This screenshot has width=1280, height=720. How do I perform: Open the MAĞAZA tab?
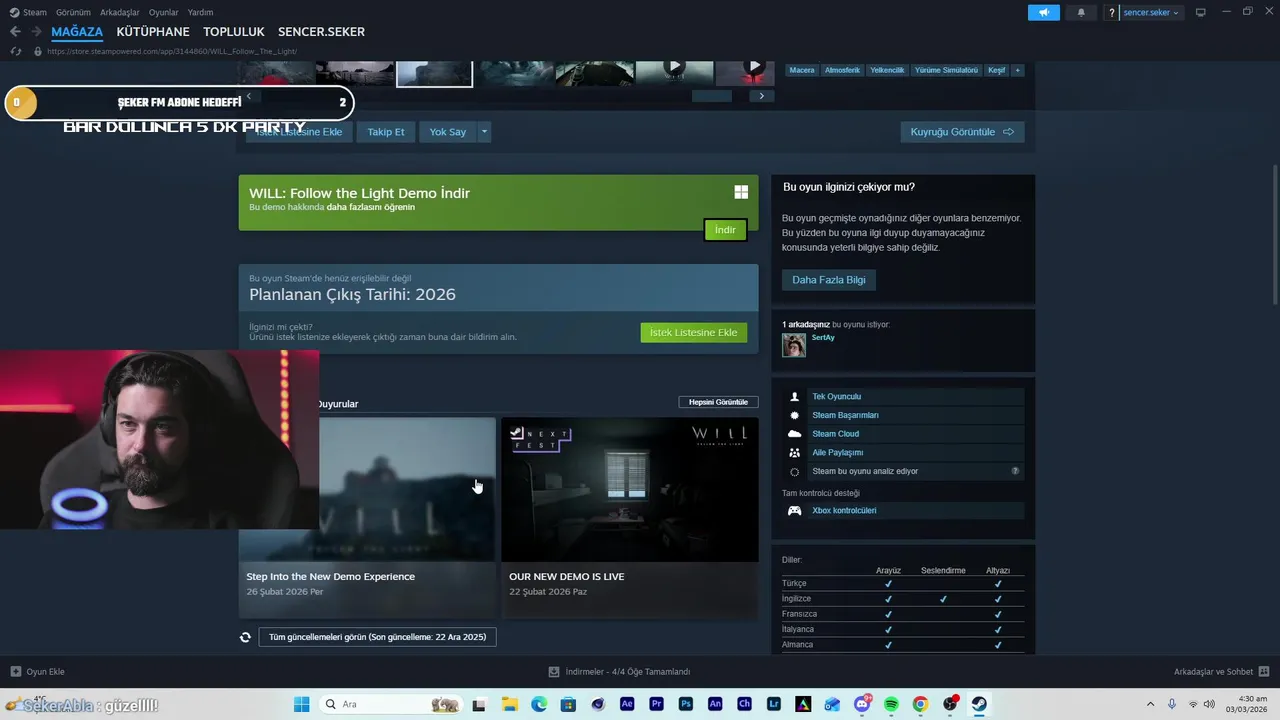click(77, 32)
